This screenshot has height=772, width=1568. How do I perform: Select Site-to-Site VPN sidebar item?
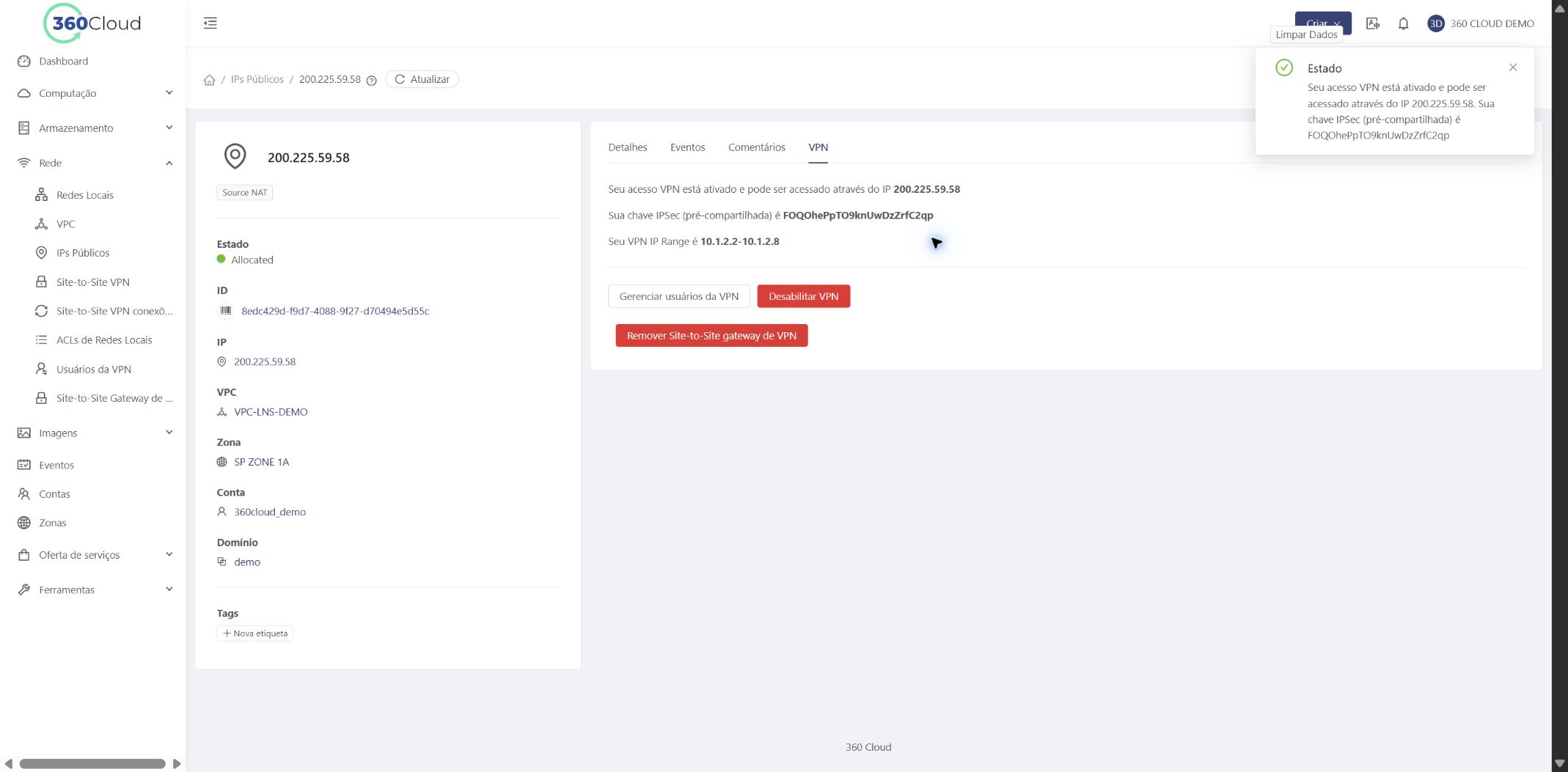[92, 282]
